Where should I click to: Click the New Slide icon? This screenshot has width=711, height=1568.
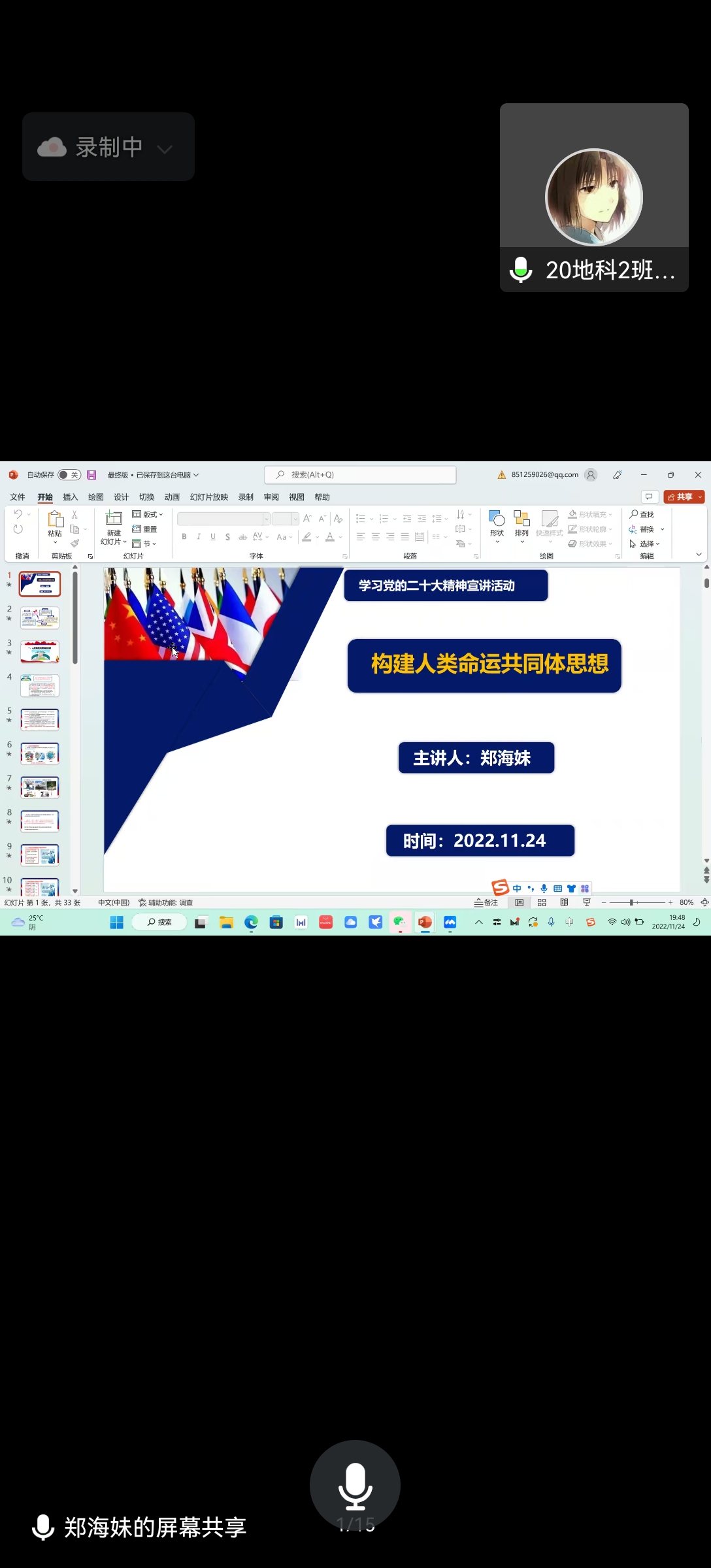click(x=114, y=519)
